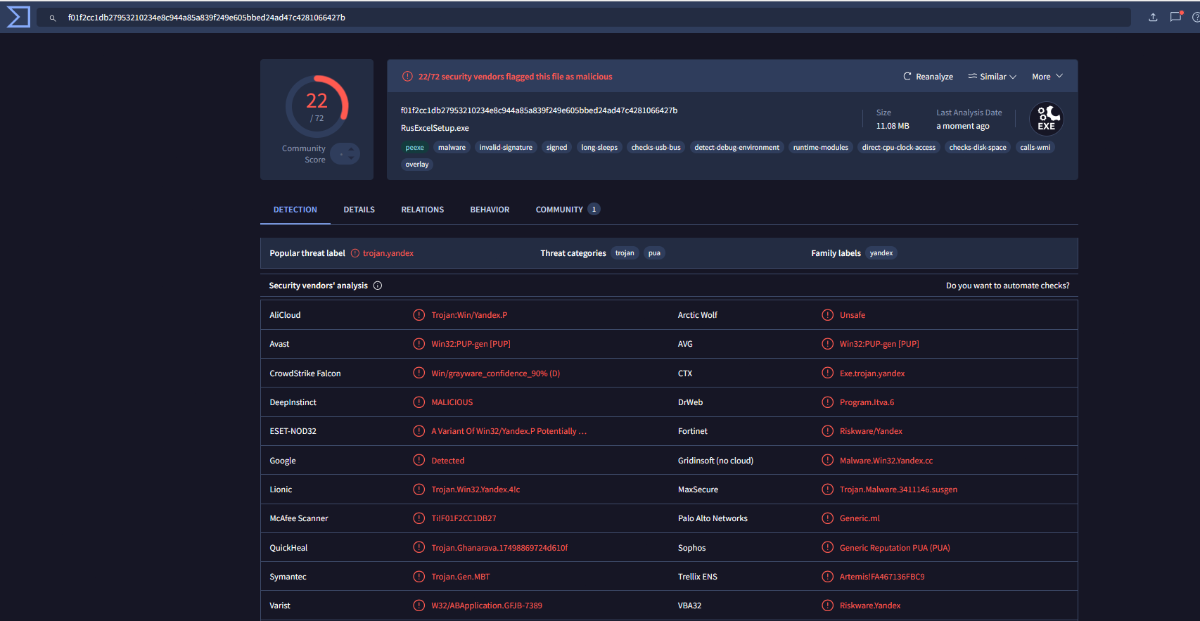Click the file hash text above RusExcelSetup.exe
1200x621 pixels.
(539, 110)
